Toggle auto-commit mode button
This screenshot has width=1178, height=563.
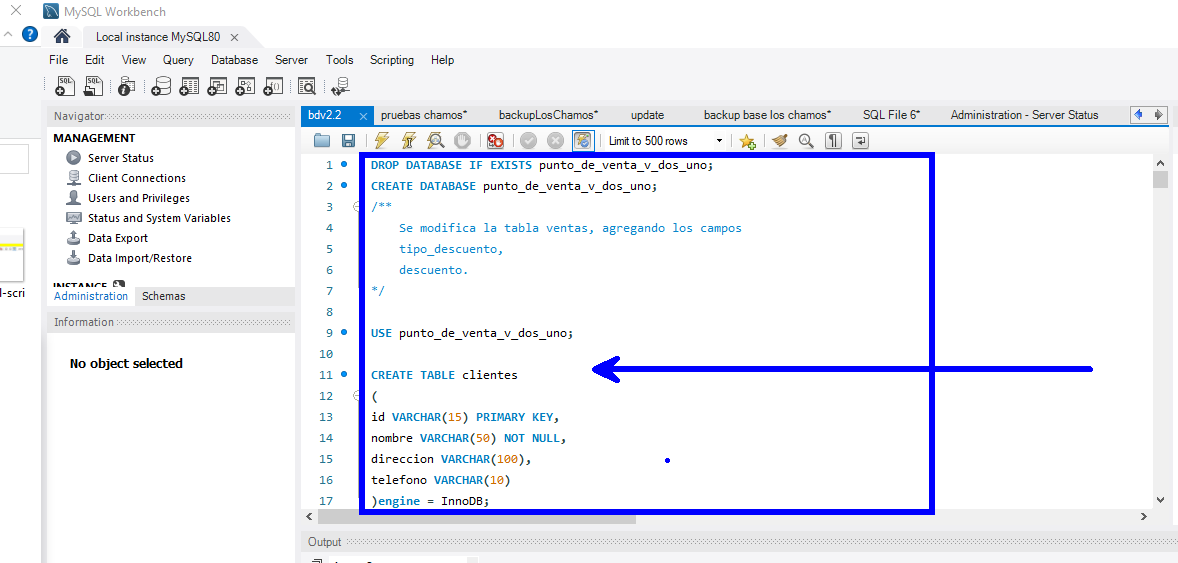[583, 141]
